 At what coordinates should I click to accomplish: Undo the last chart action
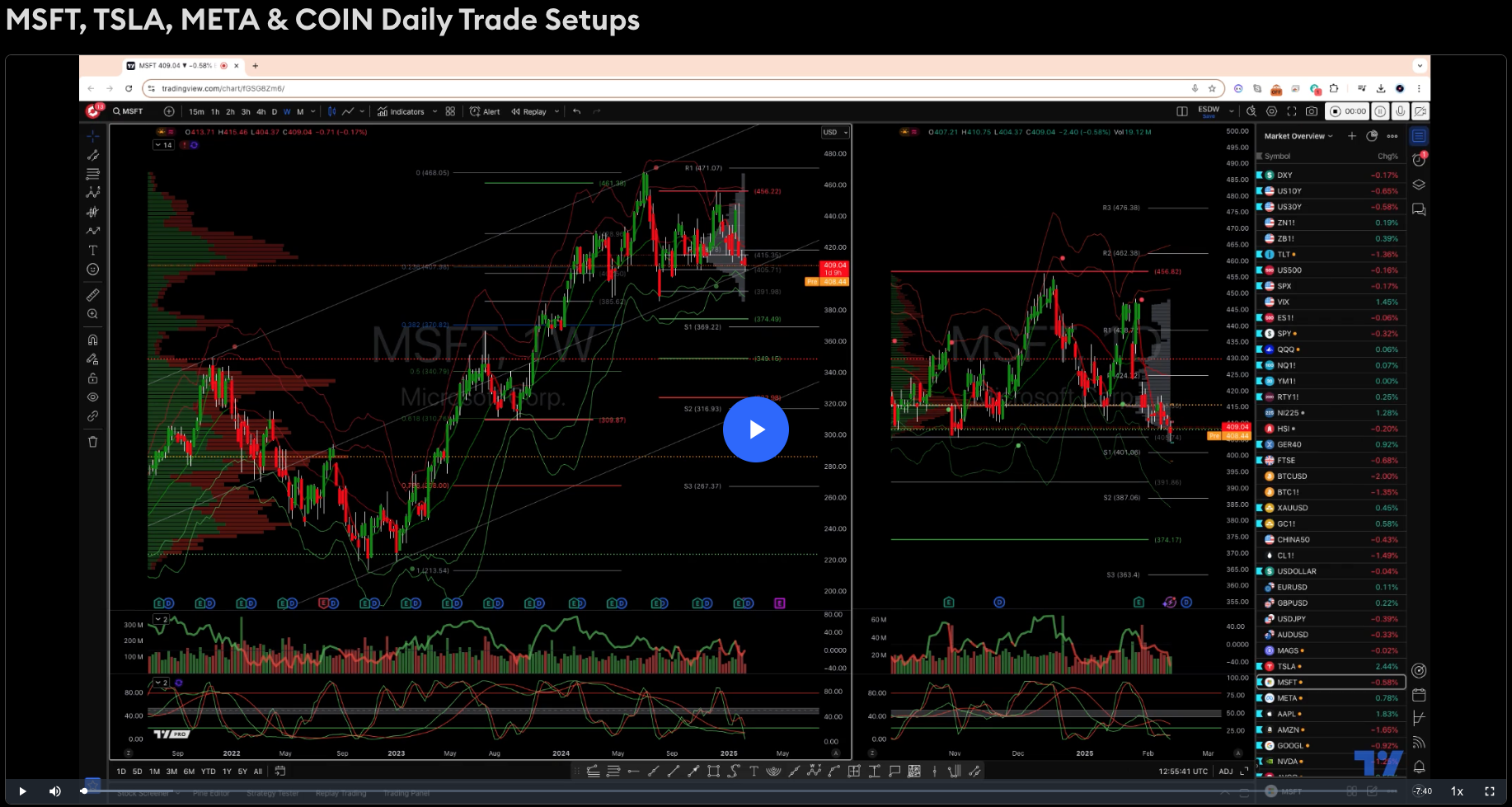point(576,111)
